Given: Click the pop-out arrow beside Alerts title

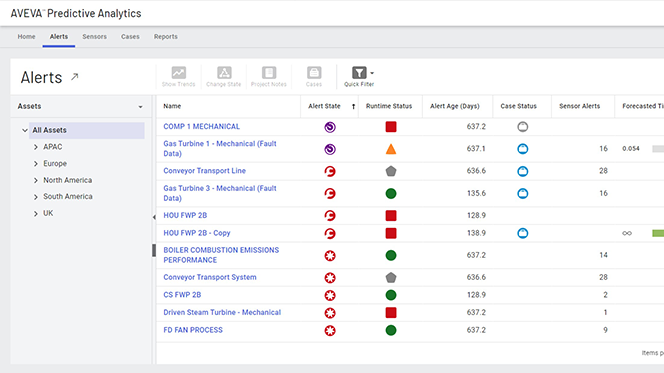Looking at the screenshot, I should (75, 77).
